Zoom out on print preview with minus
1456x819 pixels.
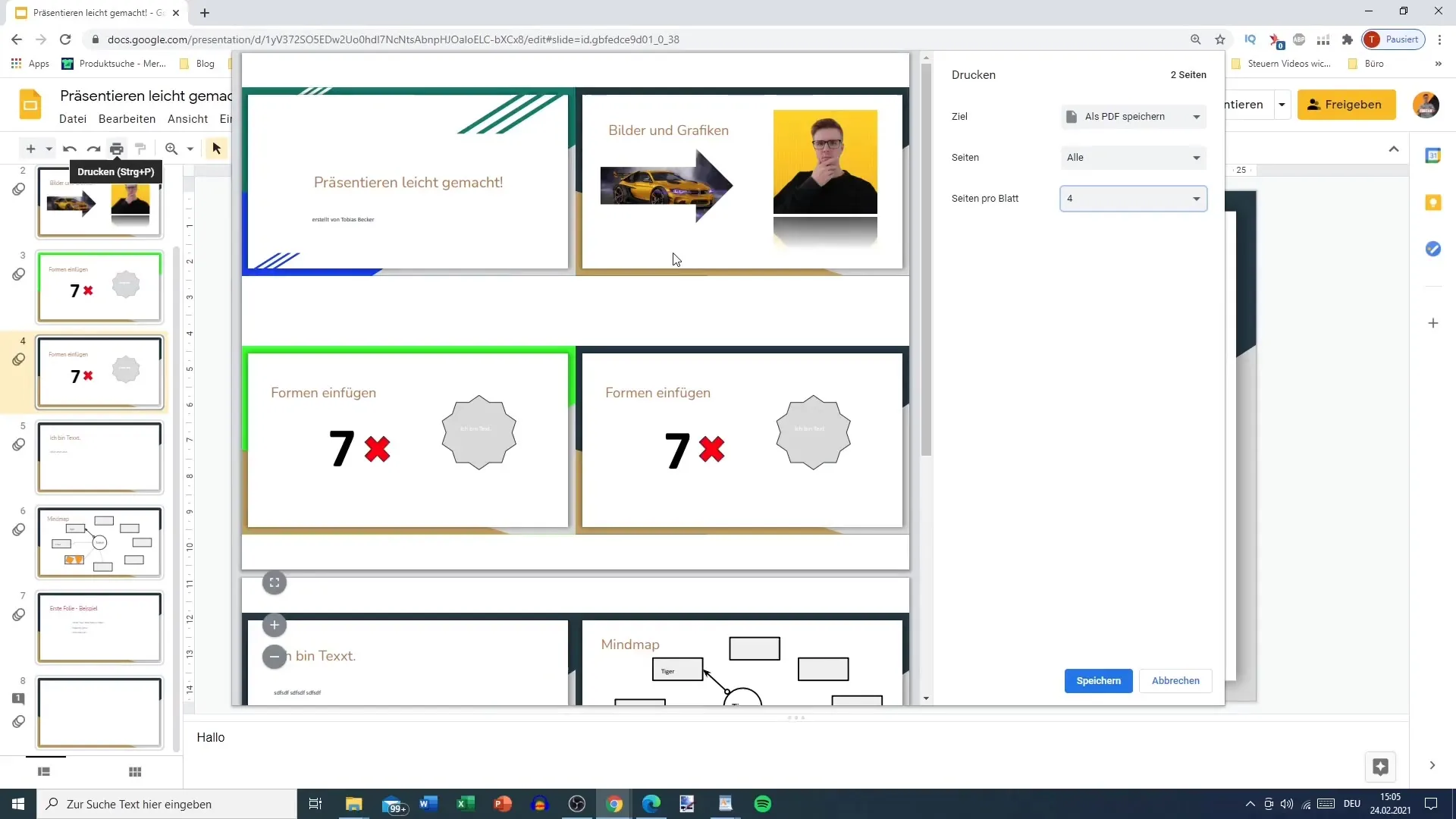pos(275,656)
